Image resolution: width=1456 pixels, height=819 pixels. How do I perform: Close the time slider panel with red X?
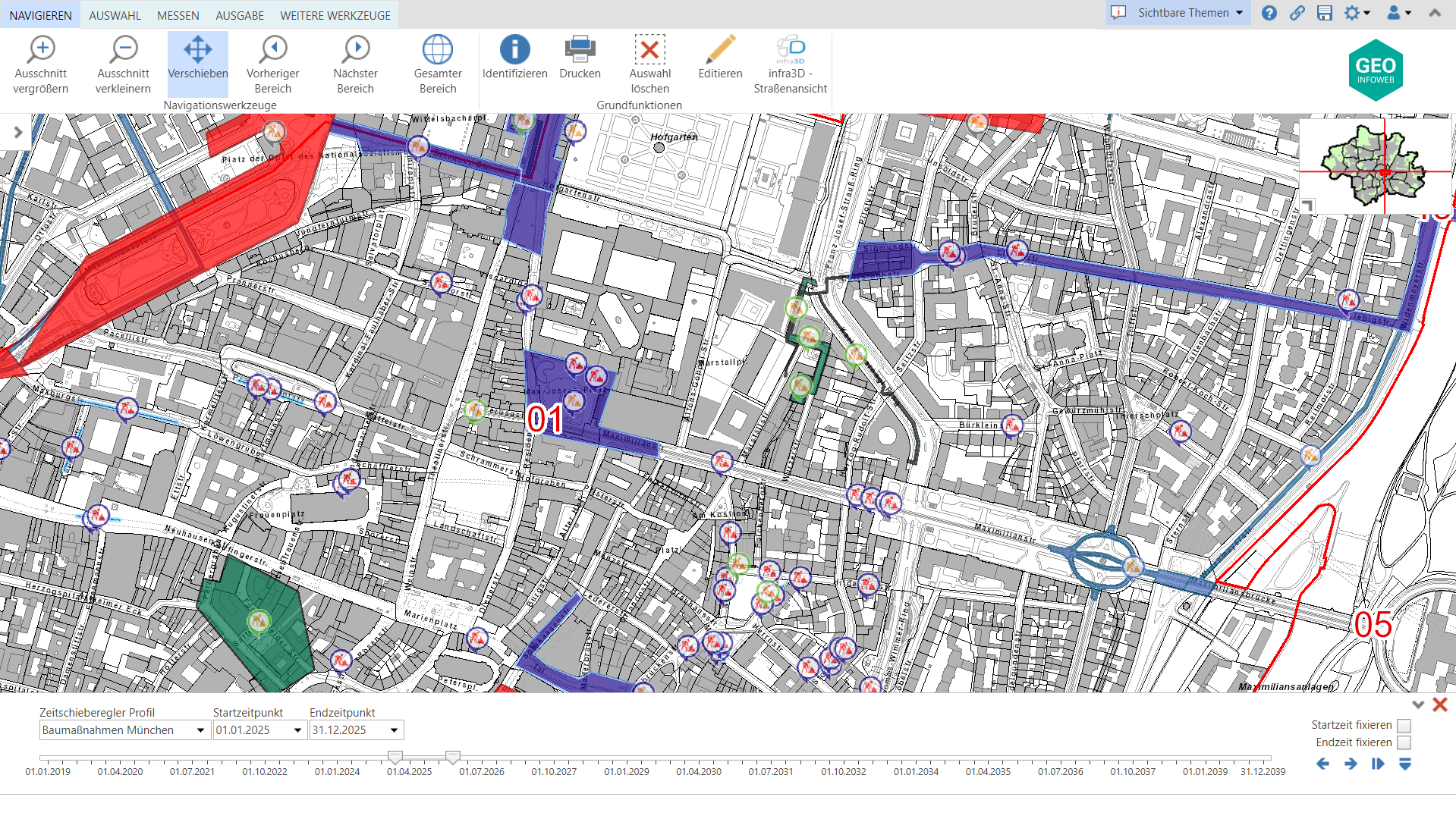1440,704
